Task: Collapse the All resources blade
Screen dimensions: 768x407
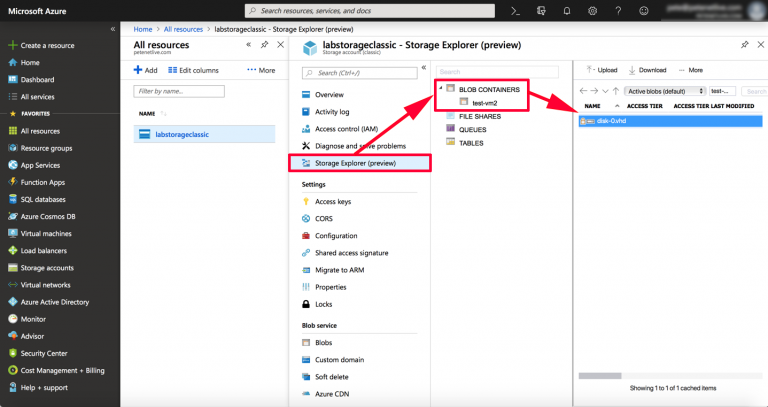Action: click(248, 45)
